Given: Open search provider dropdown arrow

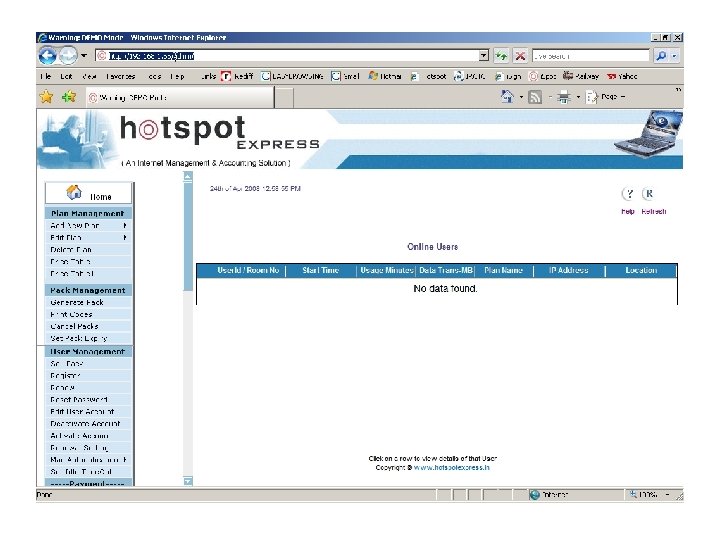Looking at the screenshot, I should click(x=674, y=56).
